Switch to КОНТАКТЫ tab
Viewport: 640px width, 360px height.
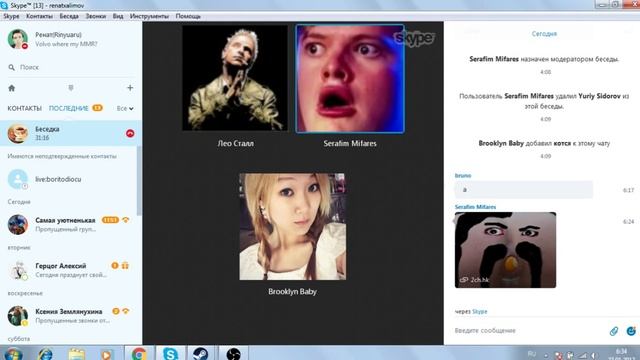pos(24,108)
